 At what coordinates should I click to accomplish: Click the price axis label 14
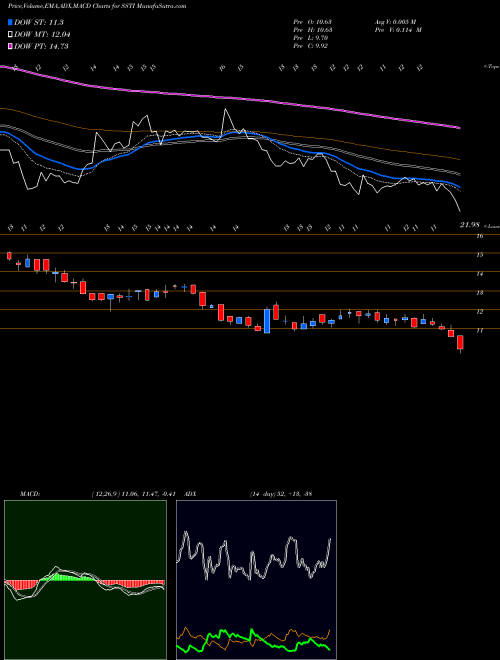[480, 274]
